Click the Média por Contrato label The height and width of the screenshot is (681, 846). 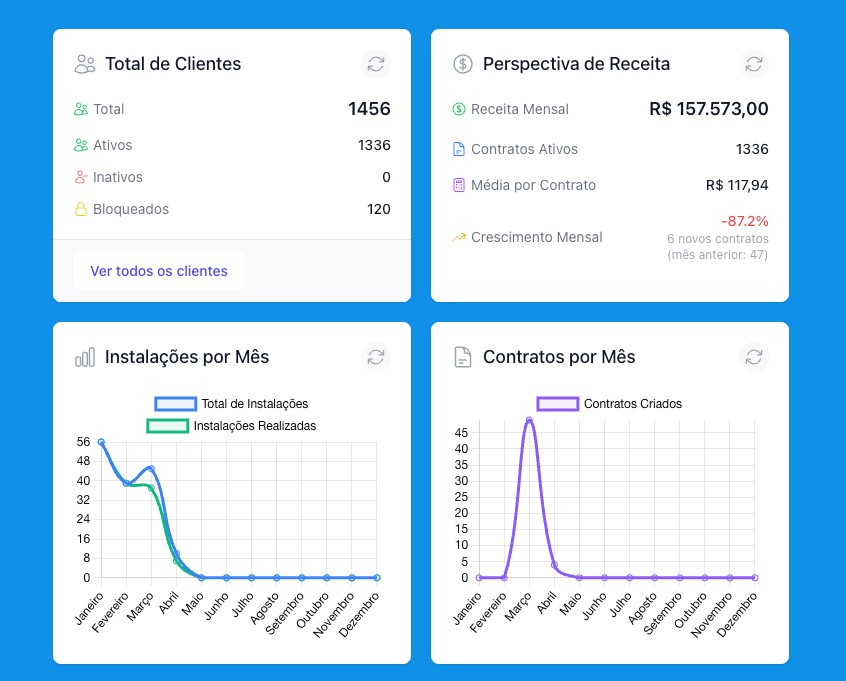click(533, 185)
